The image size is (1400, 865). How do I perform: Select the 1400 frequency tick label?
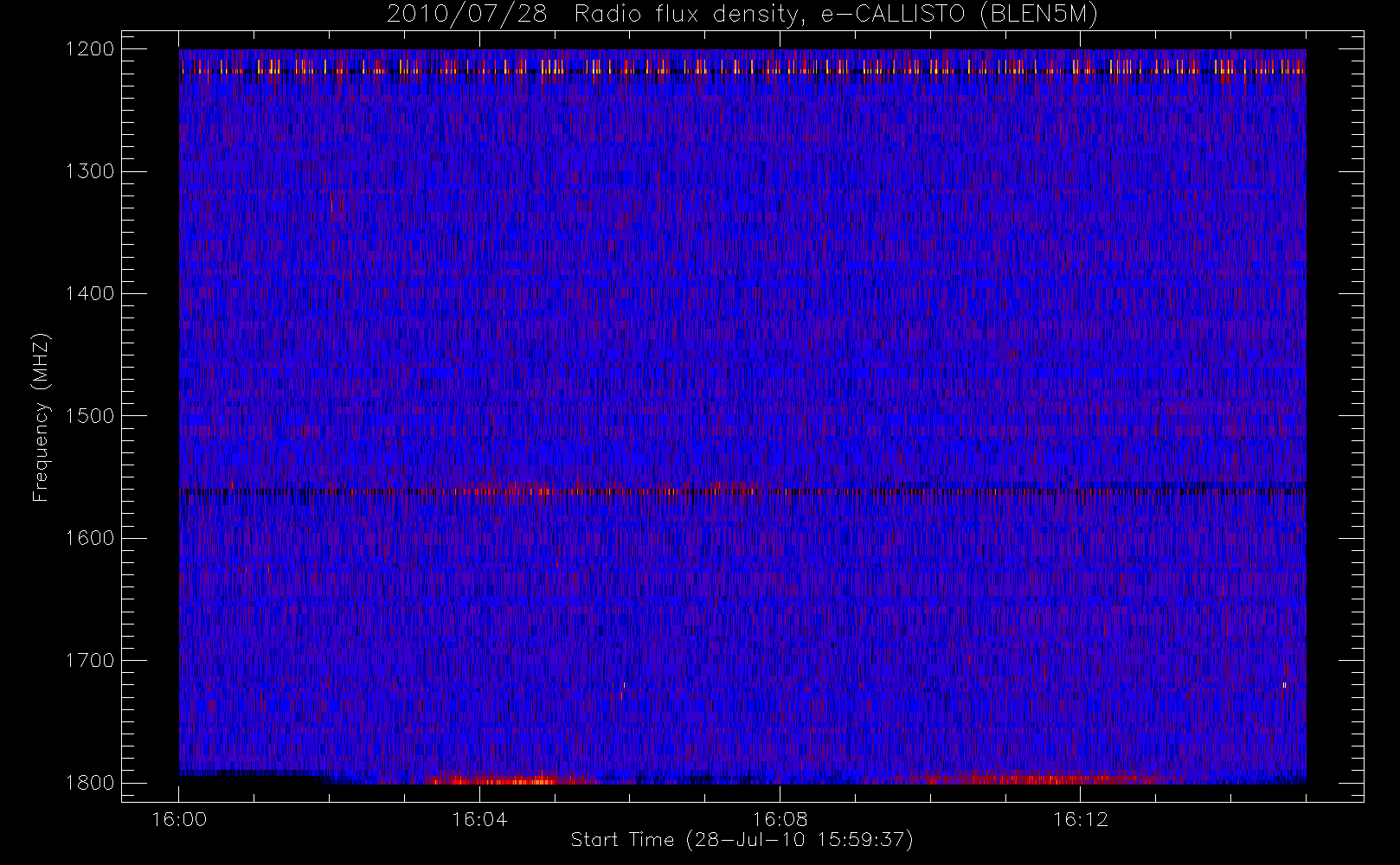point(90,294)
